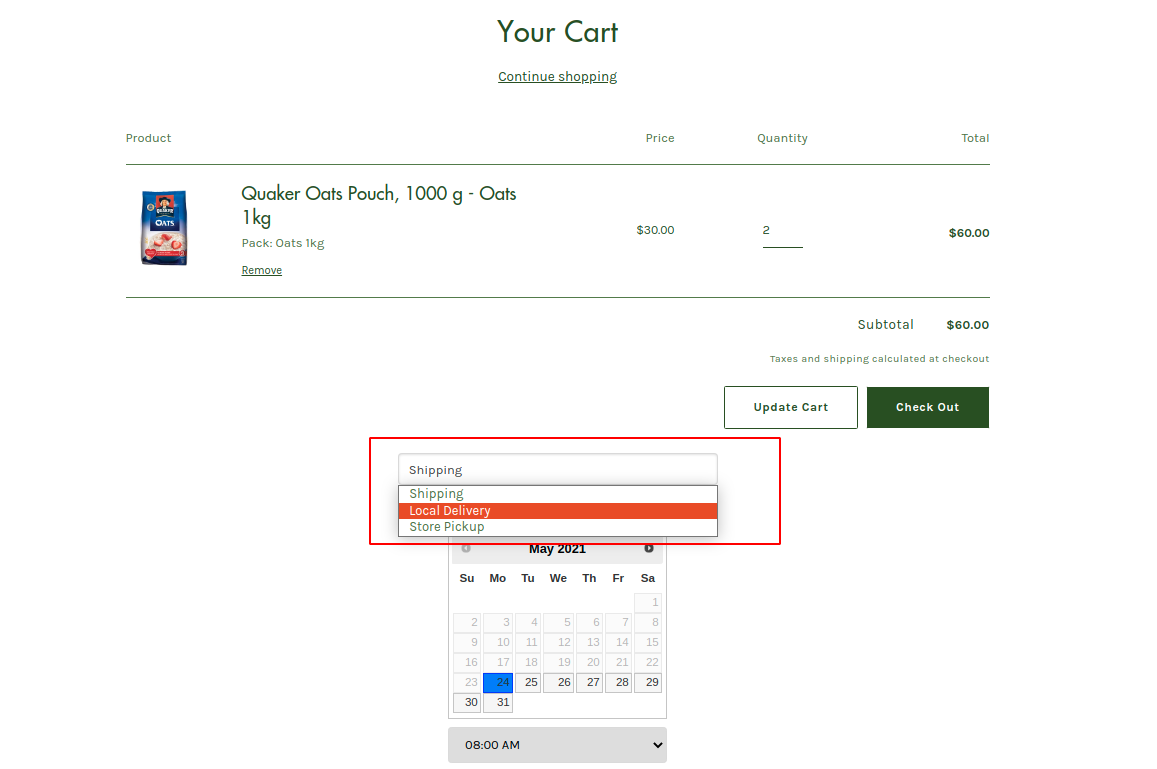Click the Update Cart button
1157x769 pixels.
[x=790, y=407]
